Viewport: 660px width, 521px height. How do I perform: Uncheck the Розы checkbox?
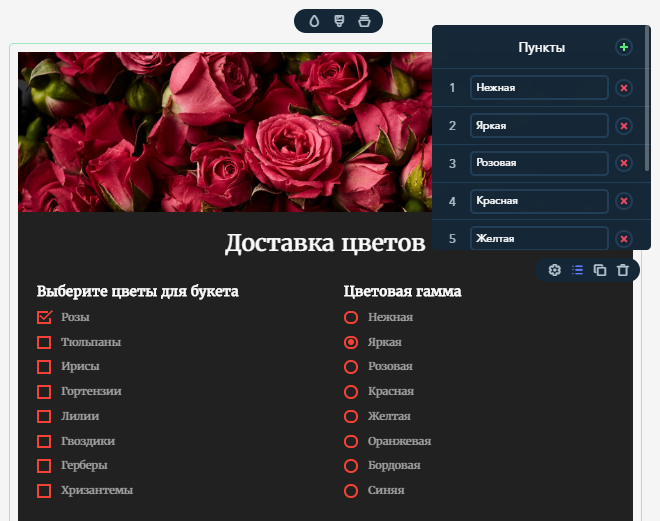(x=44, y=317)
